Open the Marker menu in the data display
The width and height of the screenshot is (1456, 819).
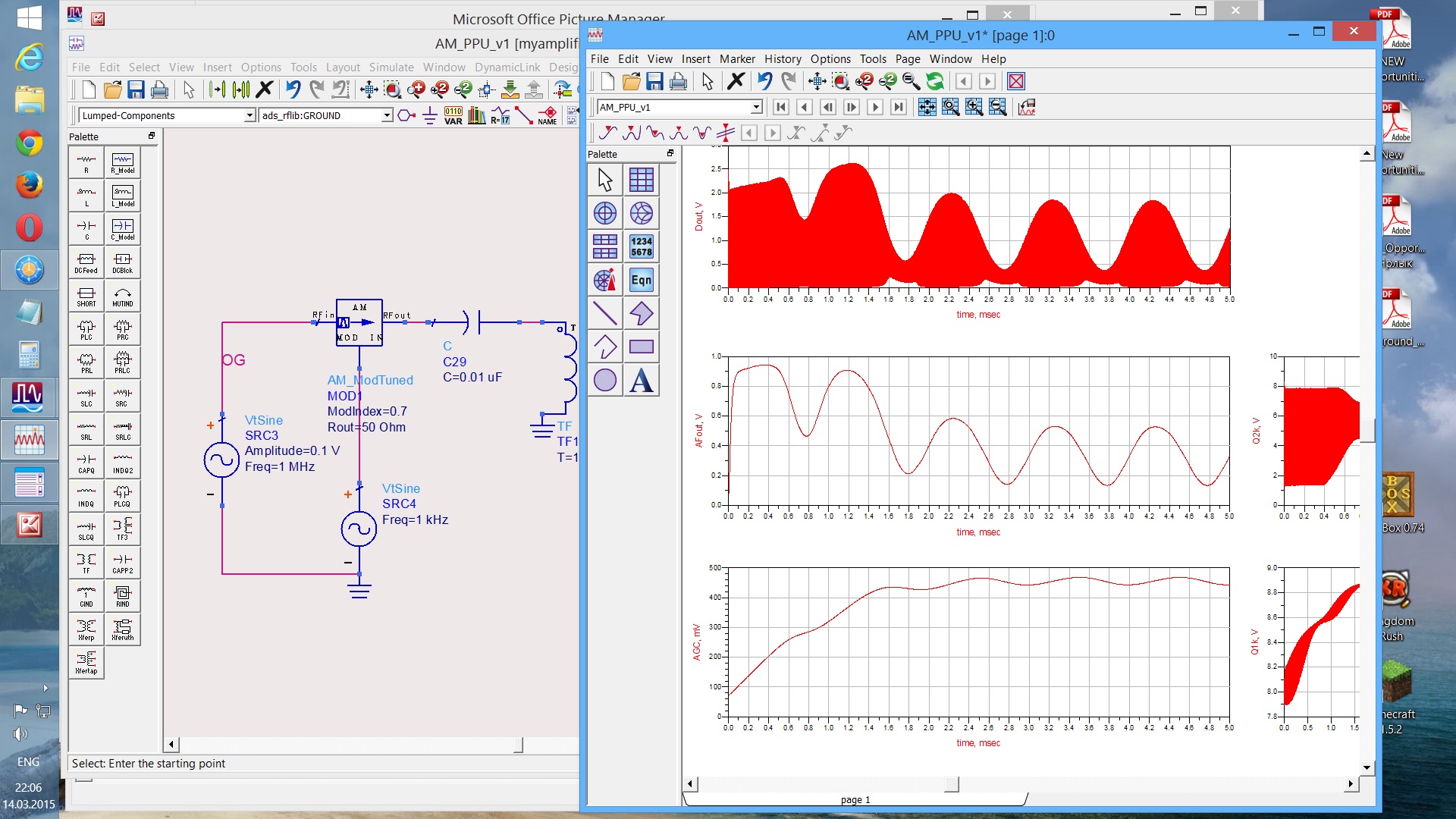[x=736, y=58]
